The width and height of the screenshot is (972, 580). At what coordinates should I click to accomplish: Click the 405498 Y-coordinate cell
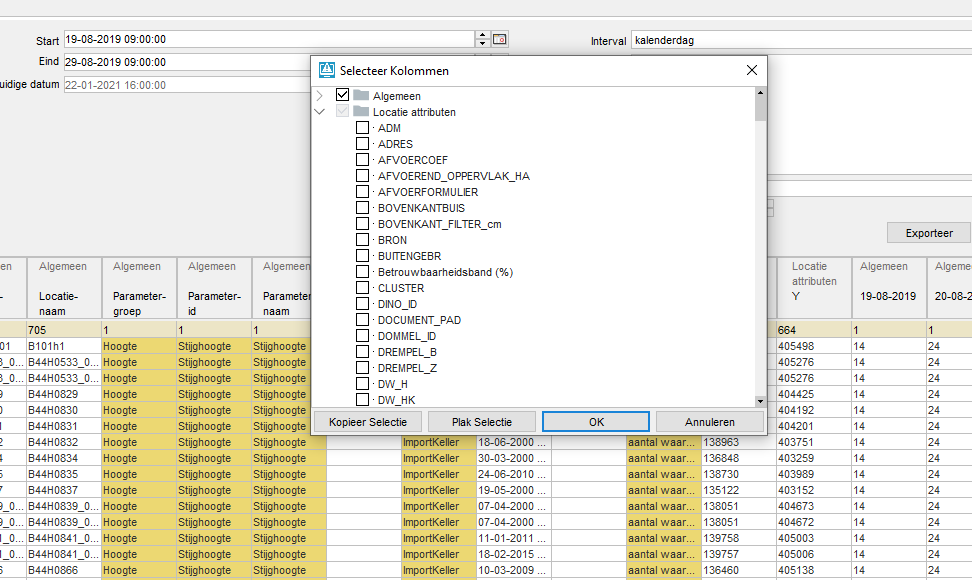815,346
